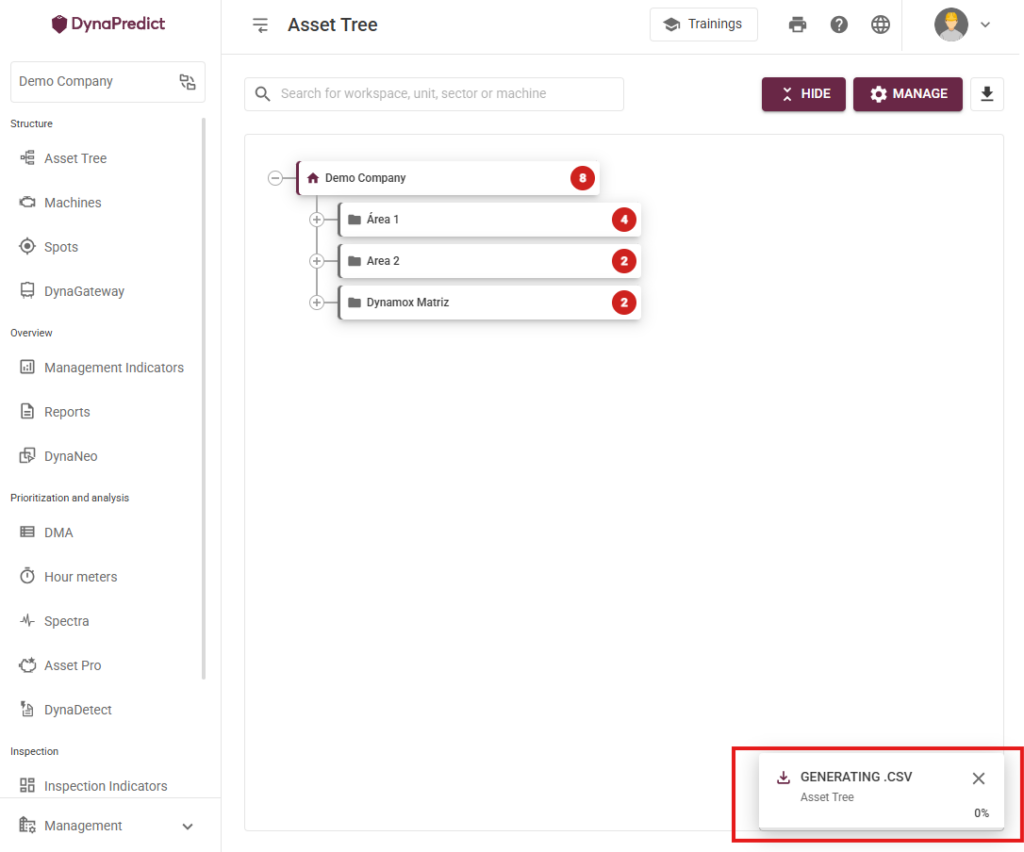Select the Area 2 folder row
Screen dimensions: 1024x852
coord(489,261)
